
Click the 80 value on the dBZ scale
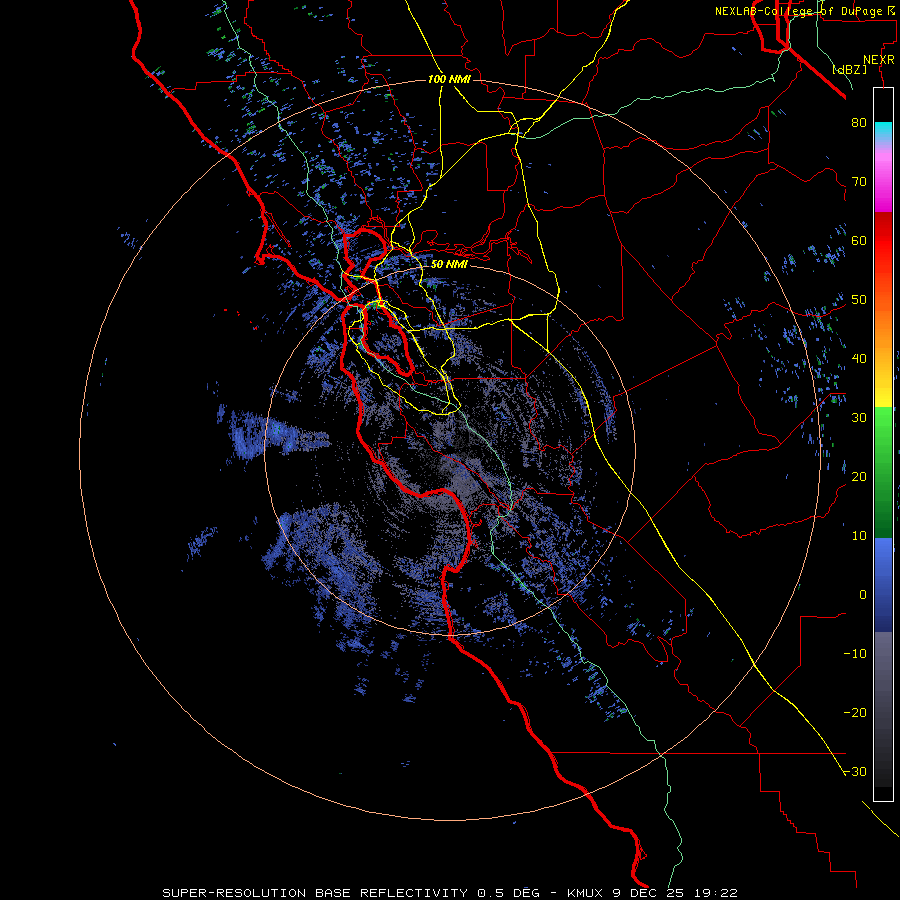(x=859, y=122)
